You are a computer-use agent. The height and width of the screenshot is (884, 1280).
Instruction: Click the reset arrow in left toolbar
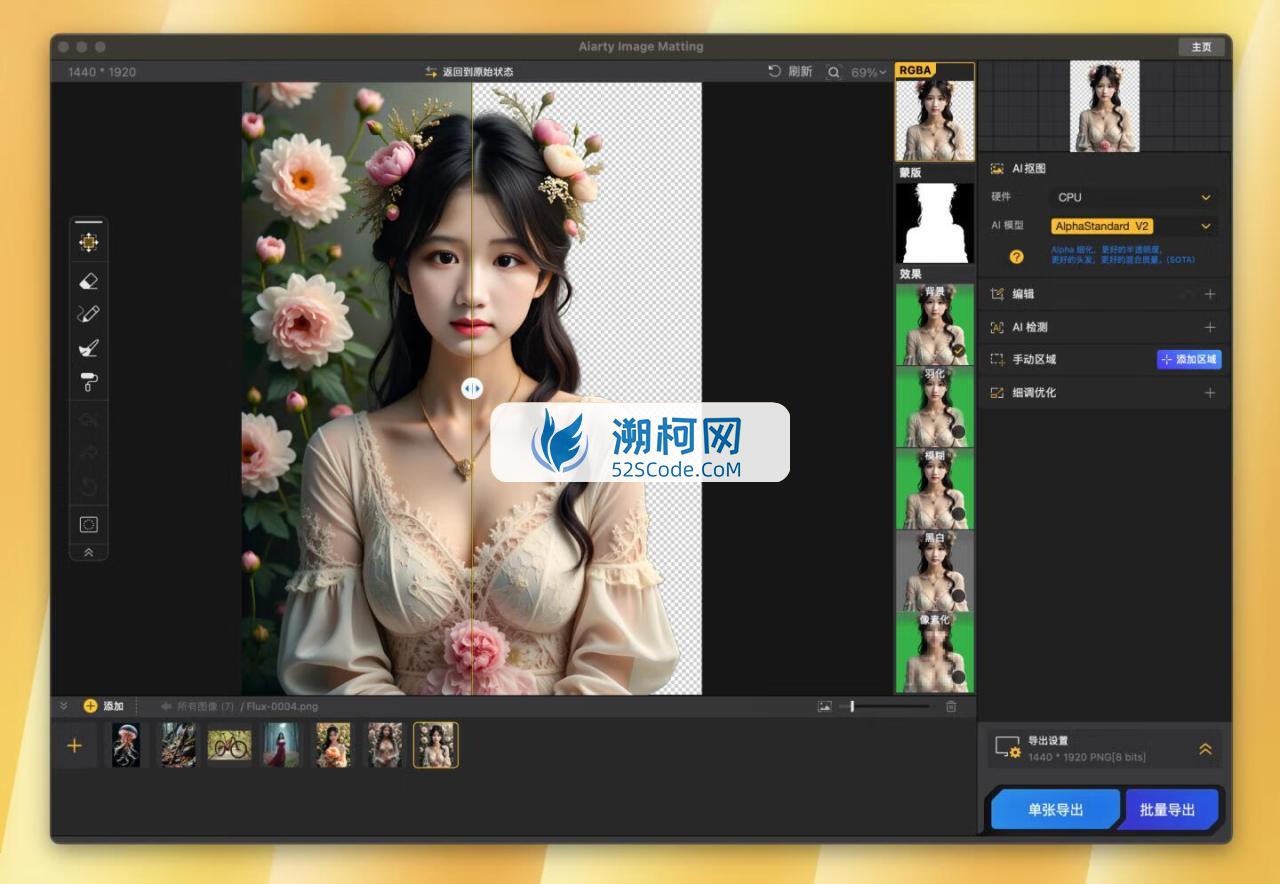point(89,487)
